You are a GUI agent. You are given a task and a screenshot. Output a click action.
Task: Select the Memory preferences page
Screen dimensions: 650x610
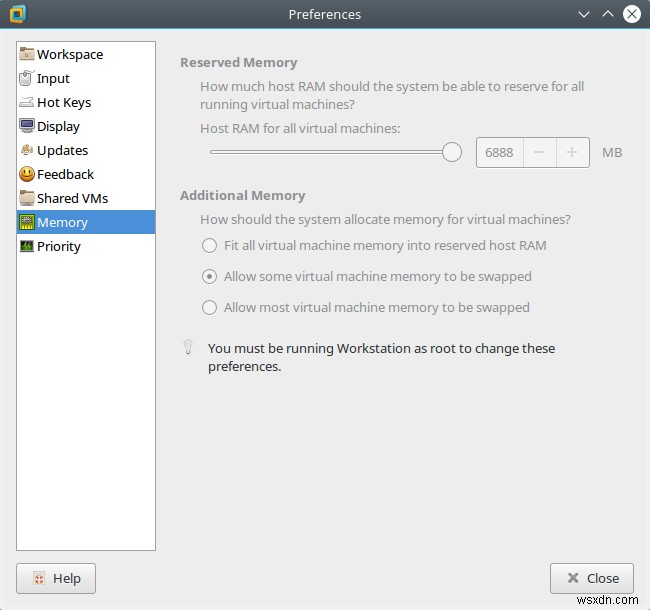point(86,222)
